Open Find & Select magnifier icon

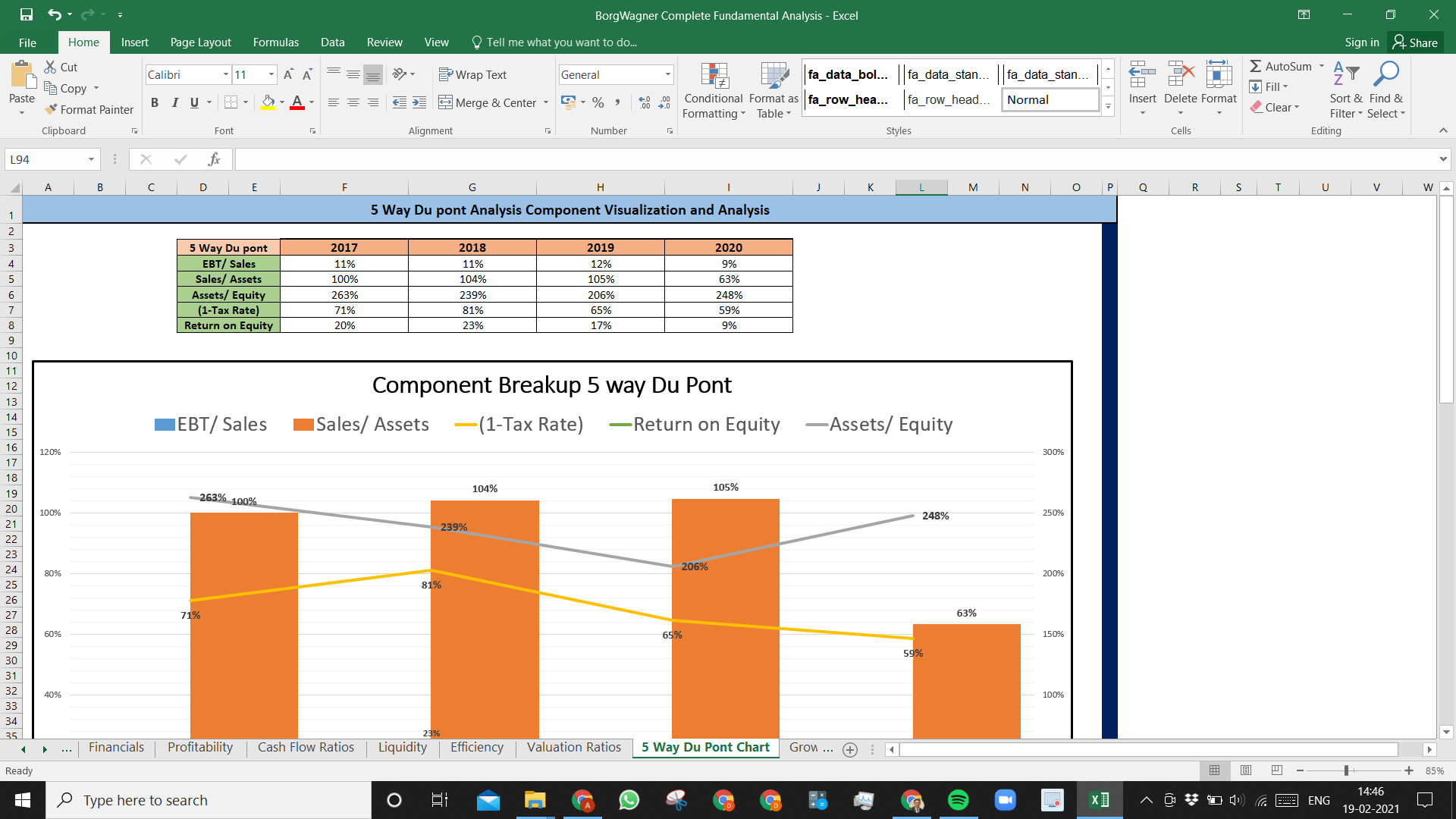point(1386,74)
